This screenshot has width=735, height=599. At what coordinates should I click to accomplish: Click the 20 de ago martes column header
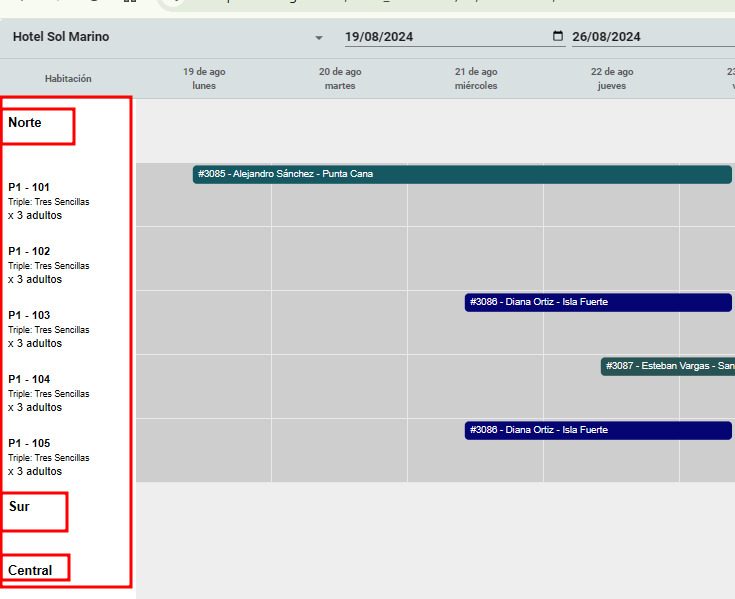[x=340, y=78]
